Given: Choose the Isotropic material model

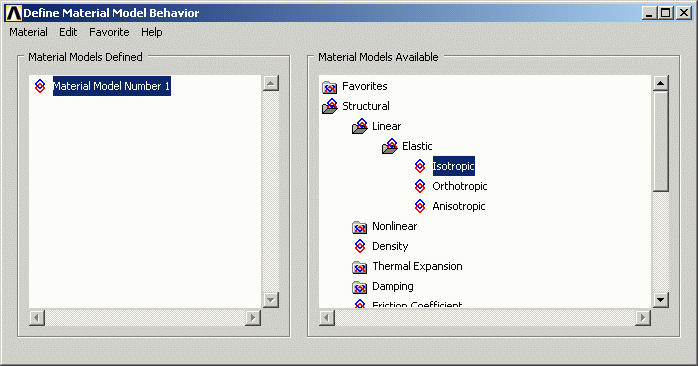Looking at the screenshot, I should point(454,166).
